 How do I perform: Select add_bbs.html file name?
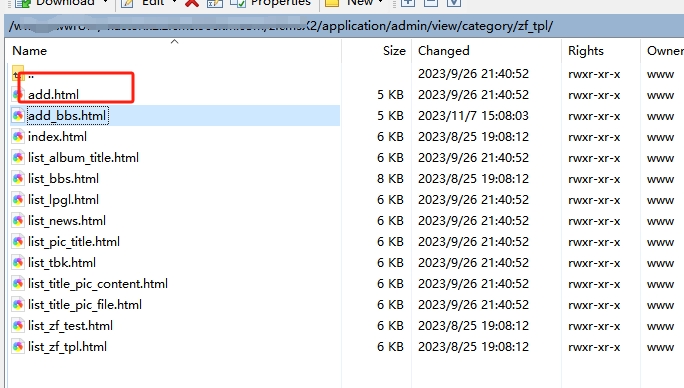[x=67, y=116]
